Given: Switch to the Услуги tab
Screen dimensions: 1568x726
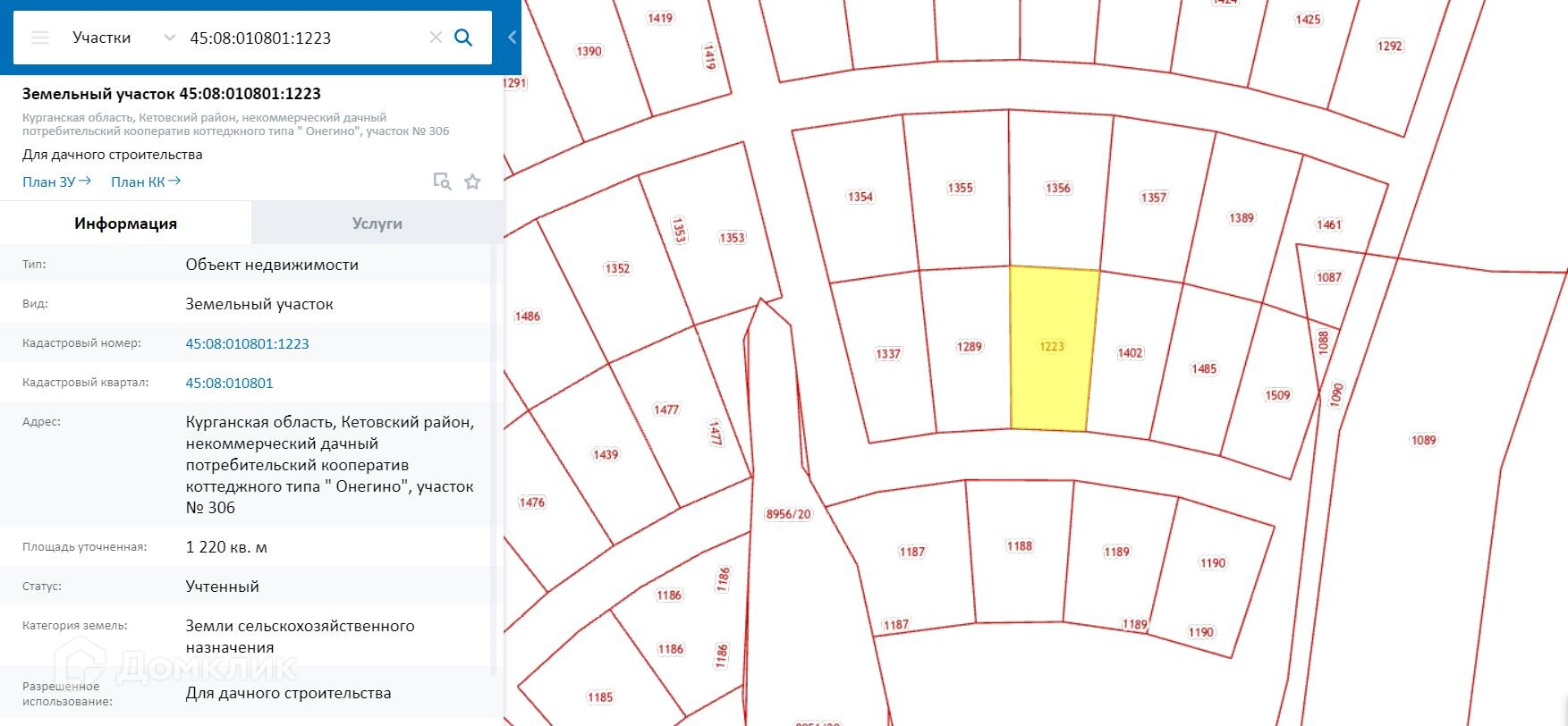Looking at the screenshot, I should click(377, 224).
